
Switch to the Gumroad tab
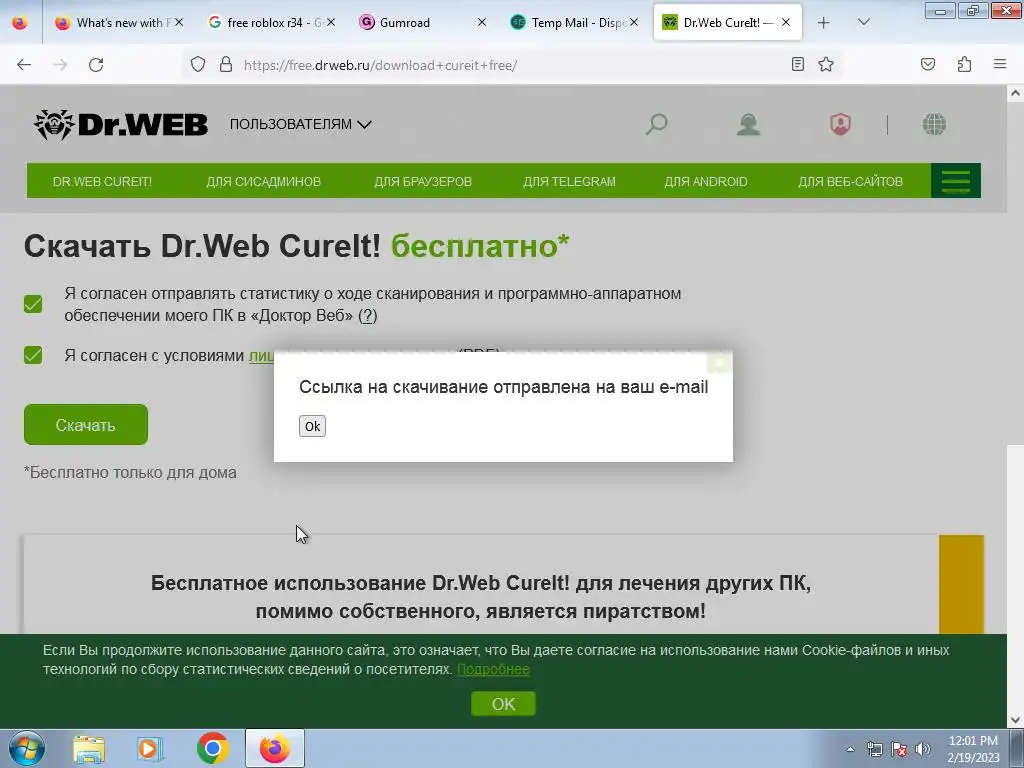click(419, 23)
